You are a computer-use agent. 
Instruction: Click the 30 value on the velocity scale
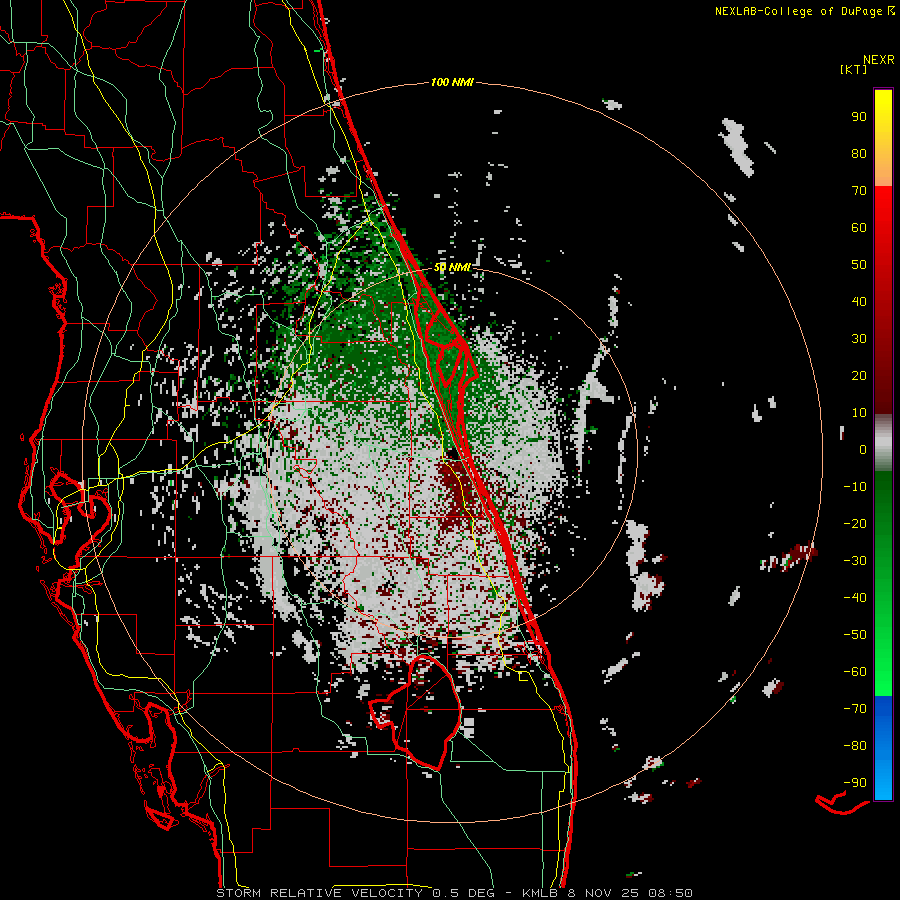click(x=859, y=339)
